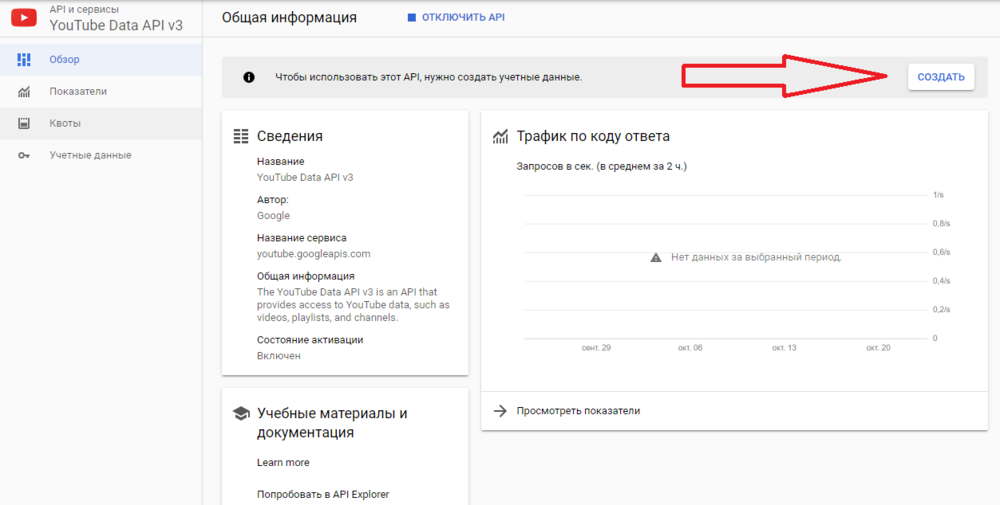
Task: Go to Квоты in sidebar
Action: tap(65, 124)
